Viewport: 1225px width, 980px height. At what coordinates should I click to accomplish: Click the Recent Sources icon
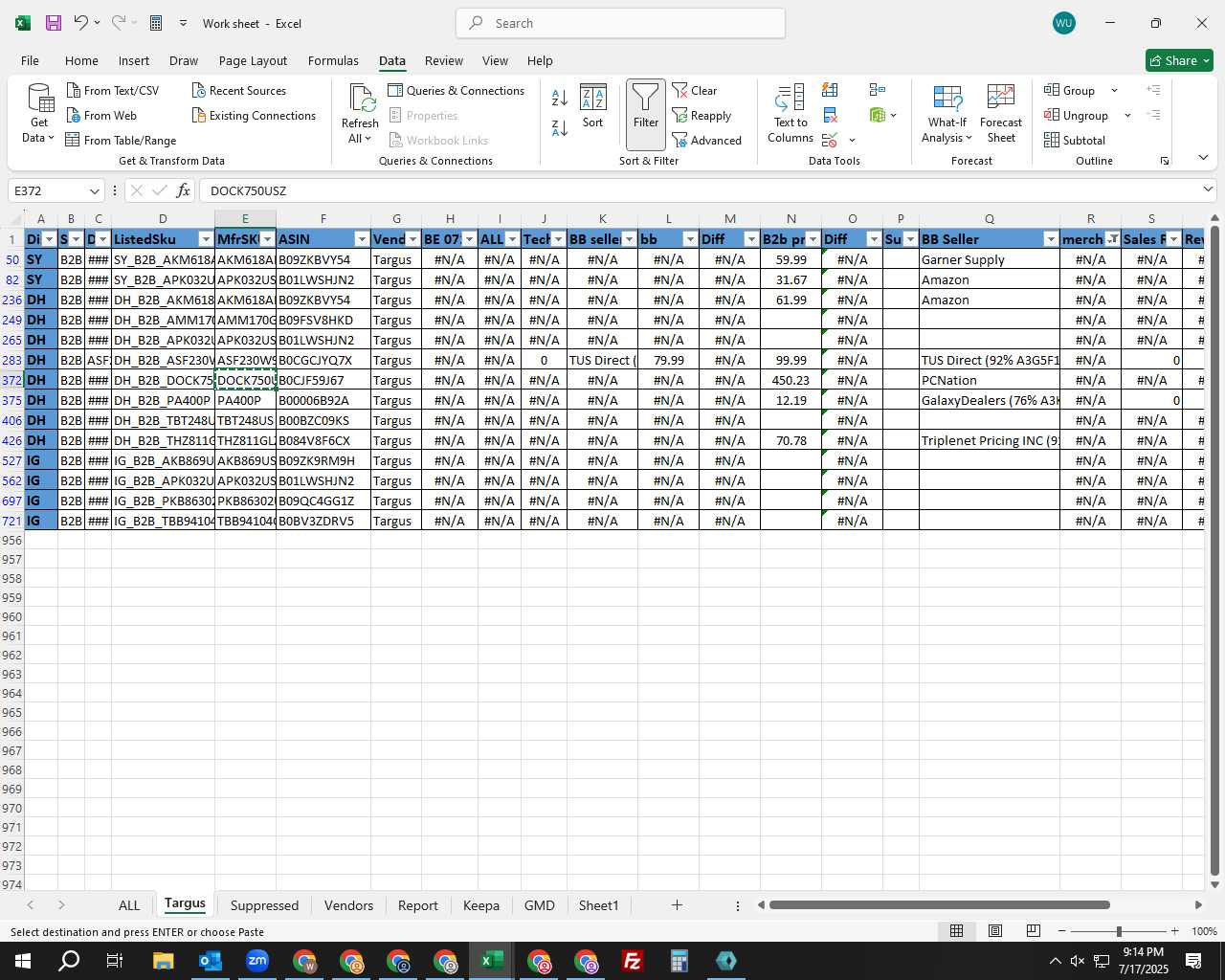pos(199,90)
